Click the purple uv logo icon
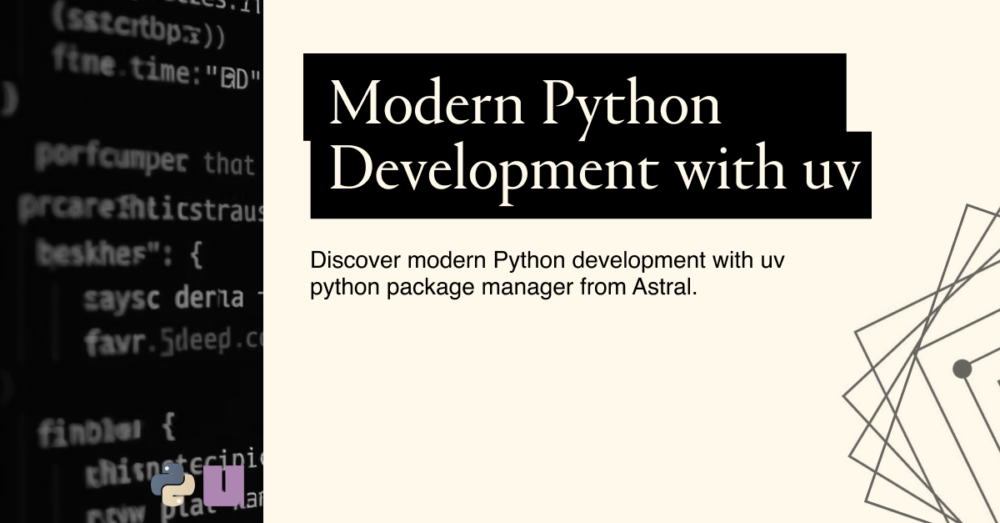 coord(223,483)
